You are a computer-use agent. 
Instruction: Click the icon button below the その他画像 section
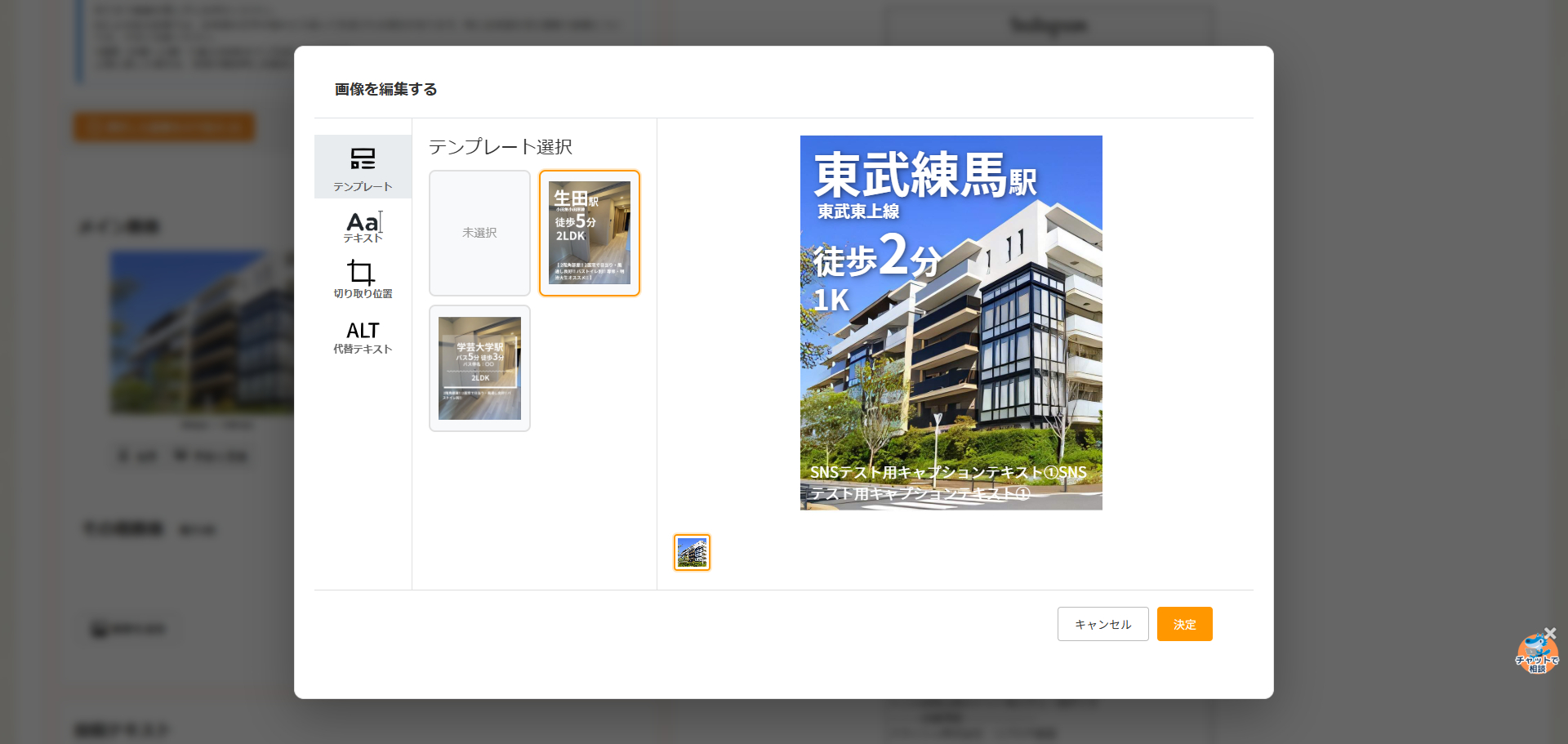coord(127,627)
